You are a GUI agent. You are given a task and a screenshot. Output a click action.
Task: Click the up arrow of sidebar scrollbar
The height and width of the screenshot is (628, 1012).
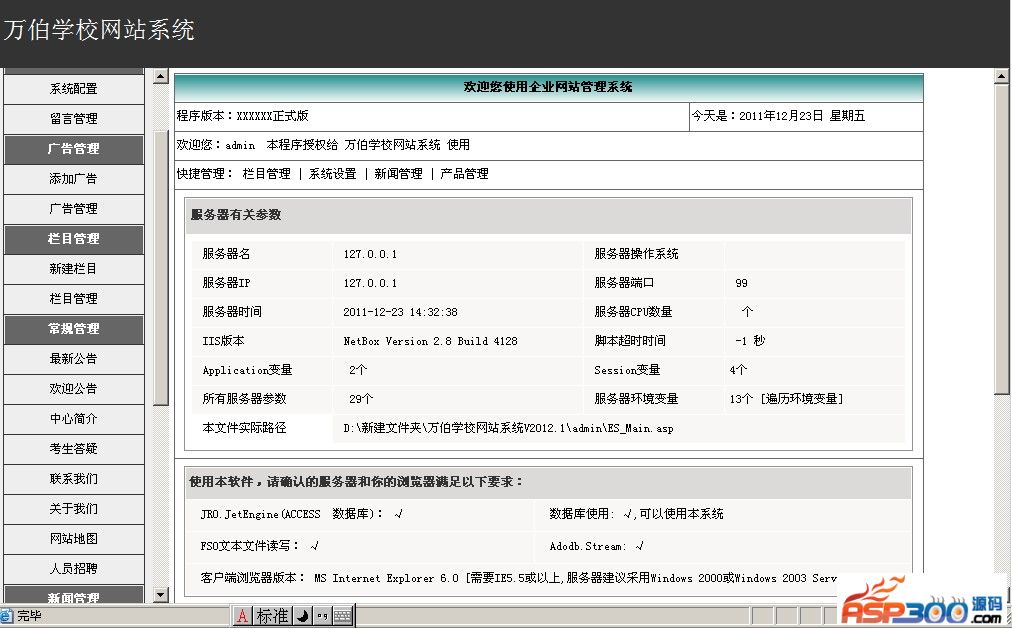tap(161, 77)
